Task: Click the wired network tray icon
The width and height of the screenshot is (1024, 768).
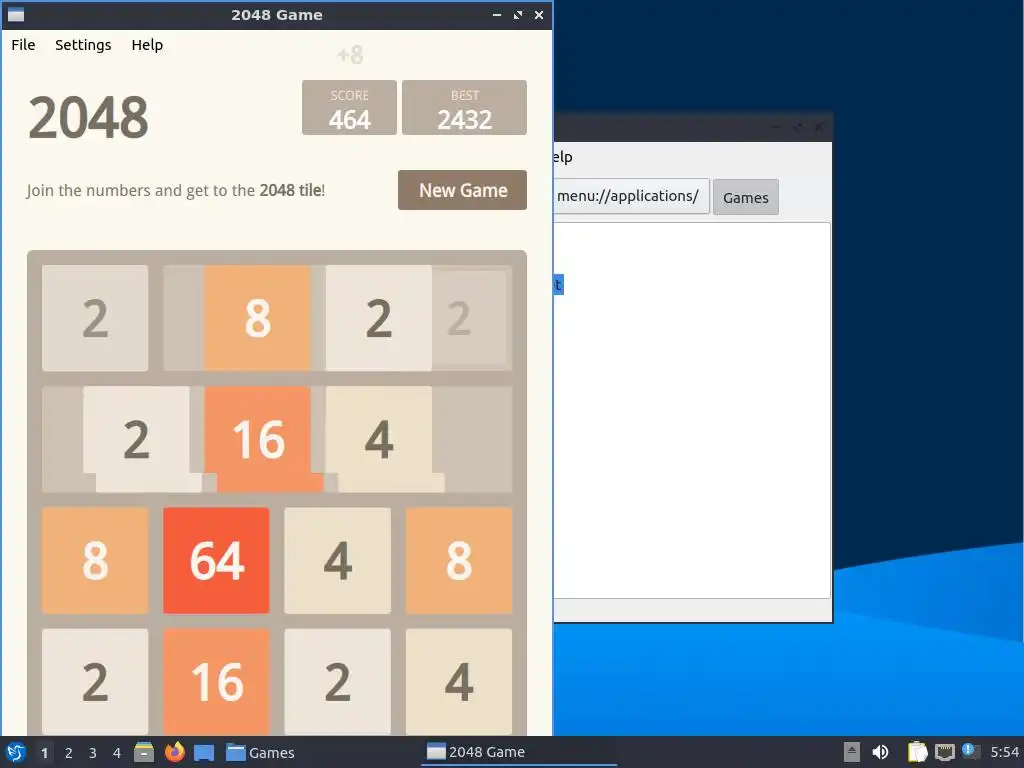Action: point(944,752)
